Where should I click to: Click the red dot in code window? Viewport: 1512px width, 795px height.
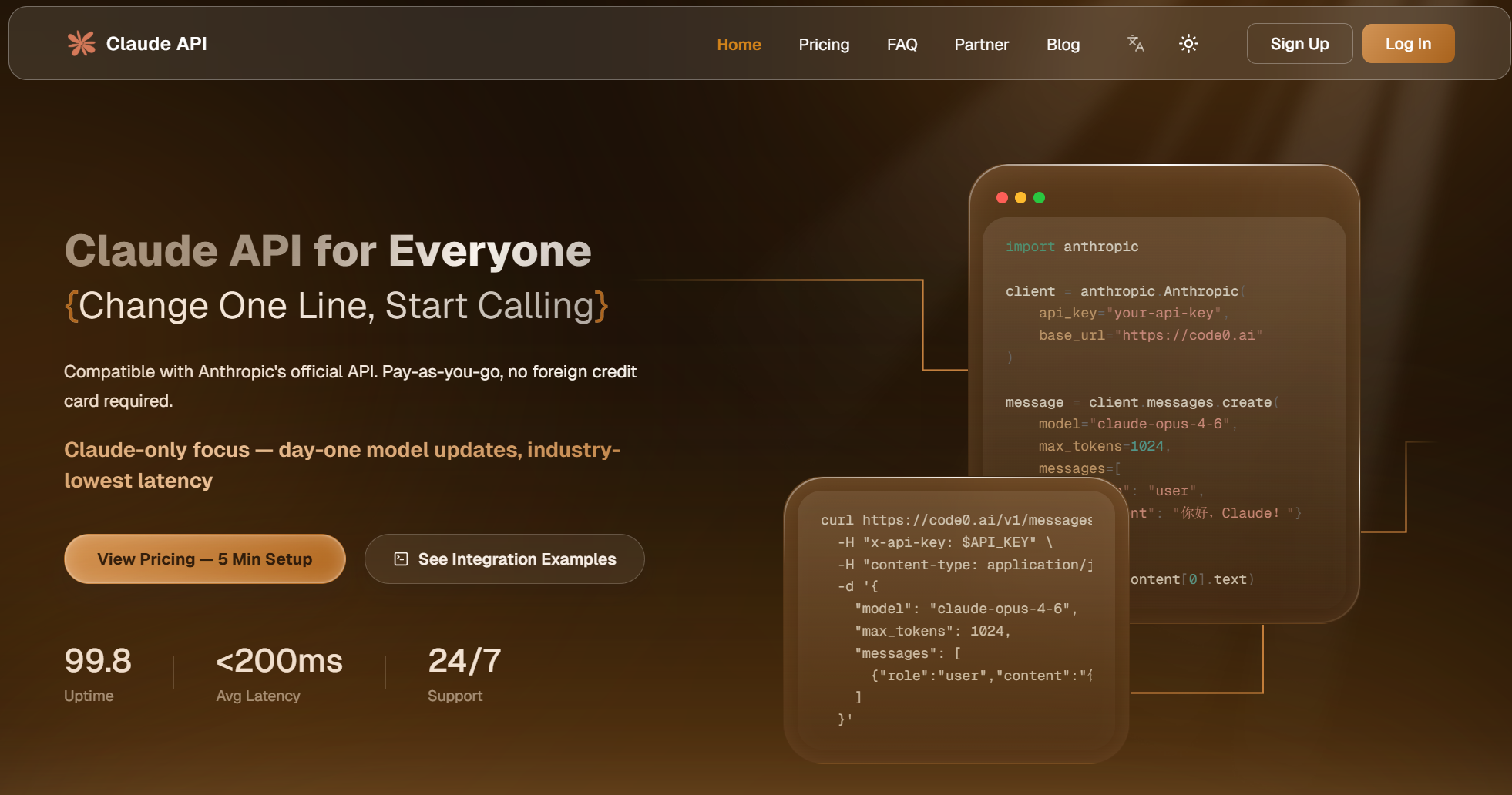(1002, 198)
